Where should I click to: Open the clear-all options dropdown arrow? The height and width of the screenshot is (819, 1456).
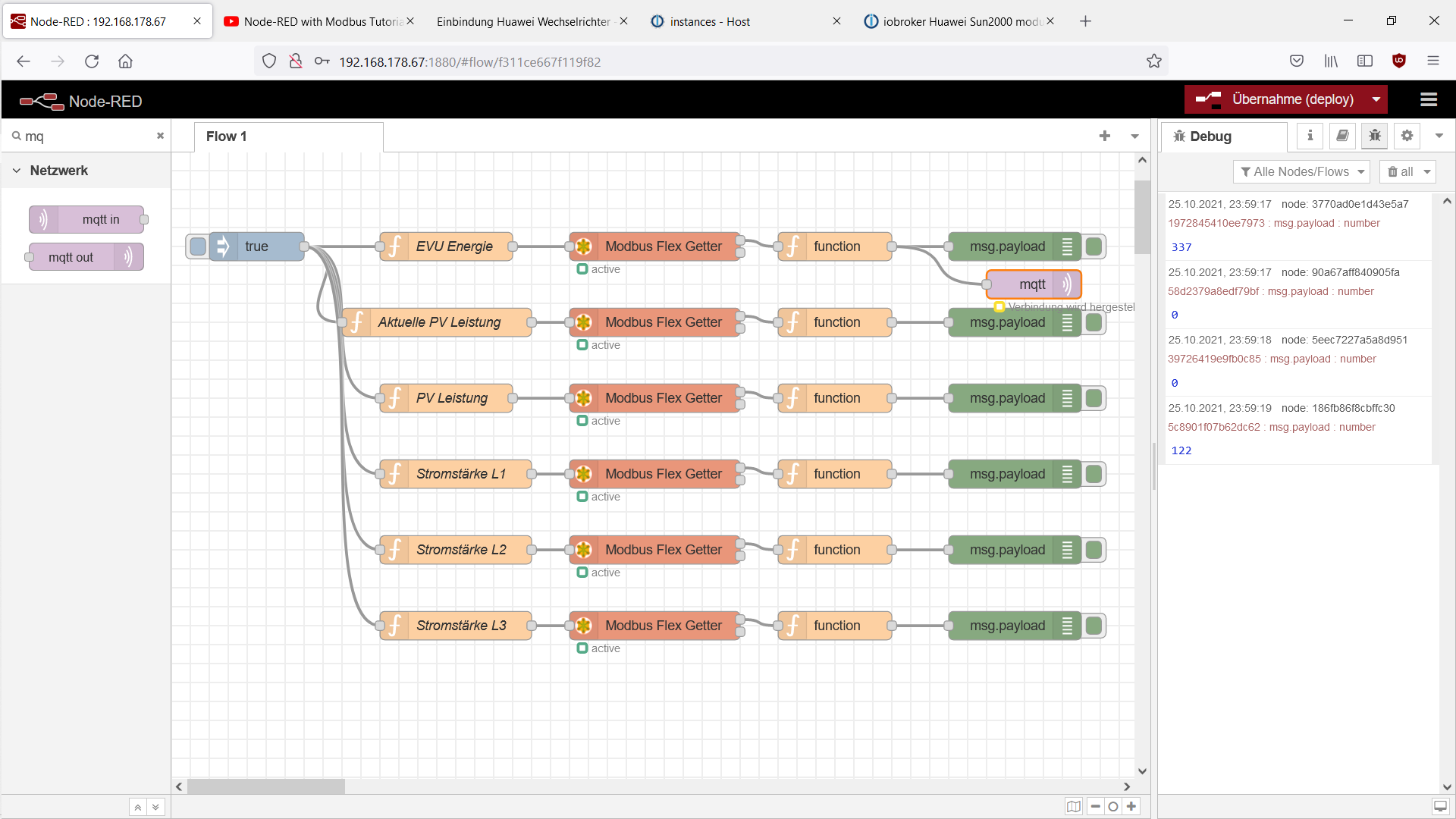(x=1427, y=171)
